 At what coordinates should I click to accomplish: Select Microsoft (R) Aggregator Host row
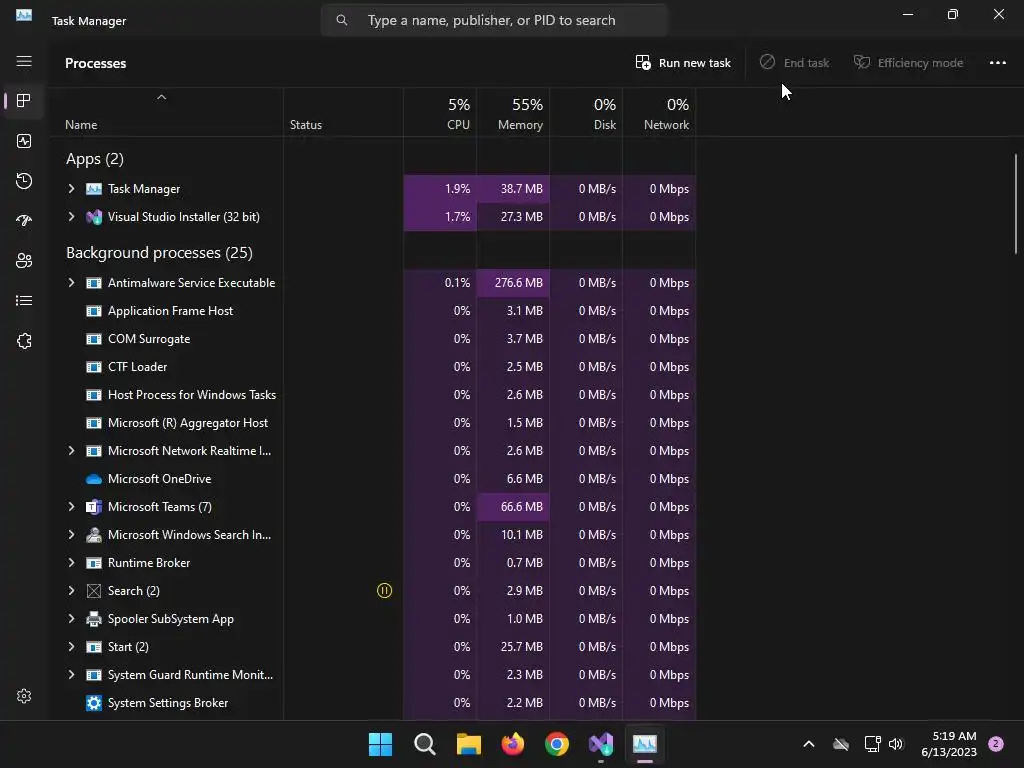(x=374, y=423)
